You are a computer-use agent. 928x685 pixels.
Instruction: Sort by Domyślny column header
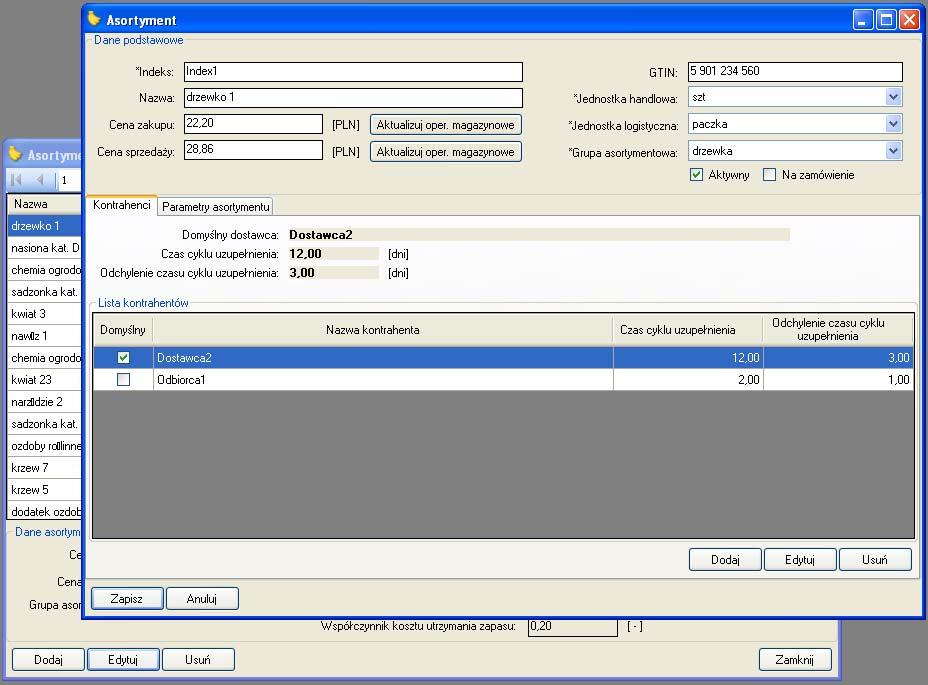click(x=123, y=330)
